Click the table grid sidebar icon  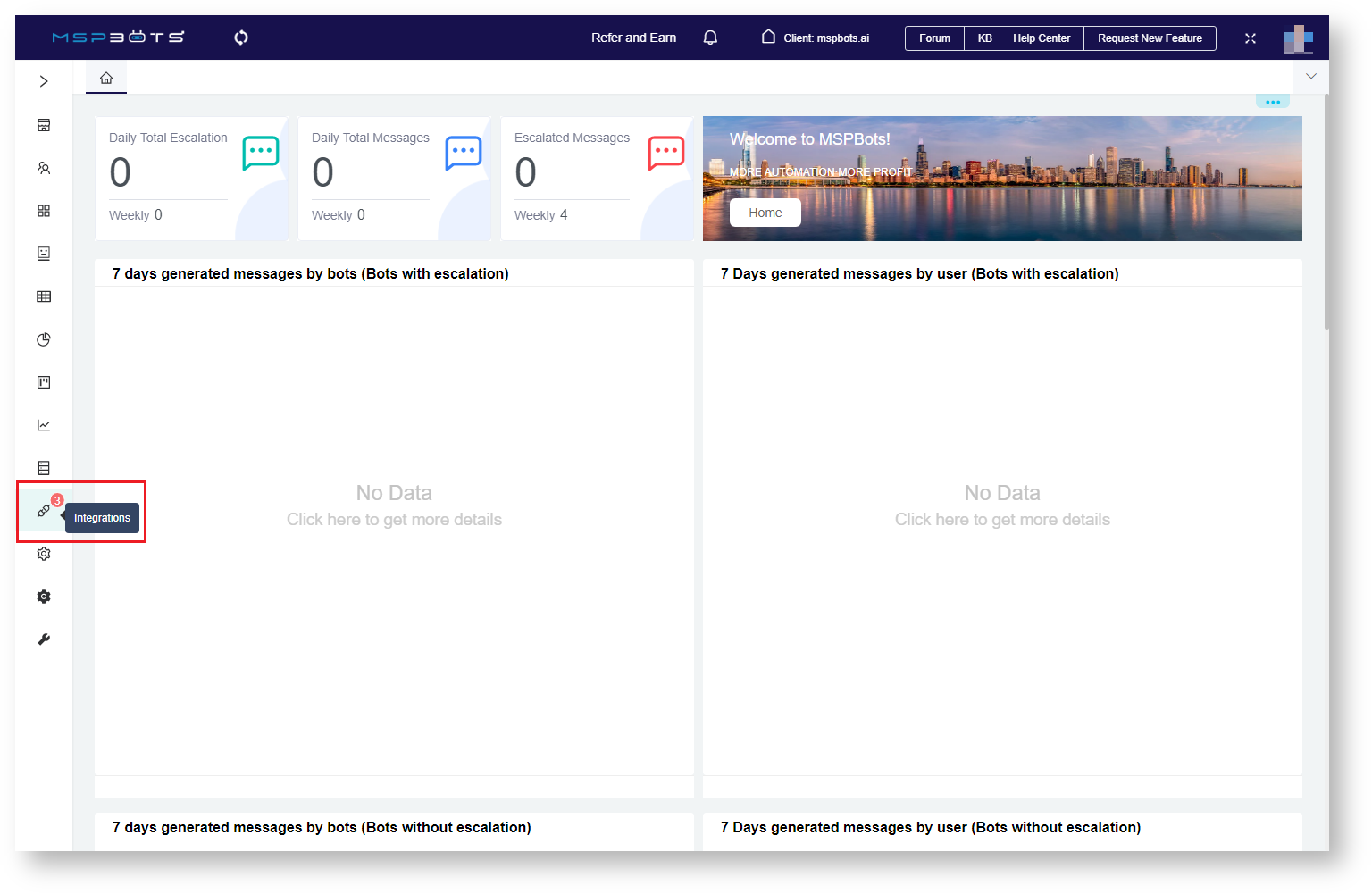tap(43, 296)
